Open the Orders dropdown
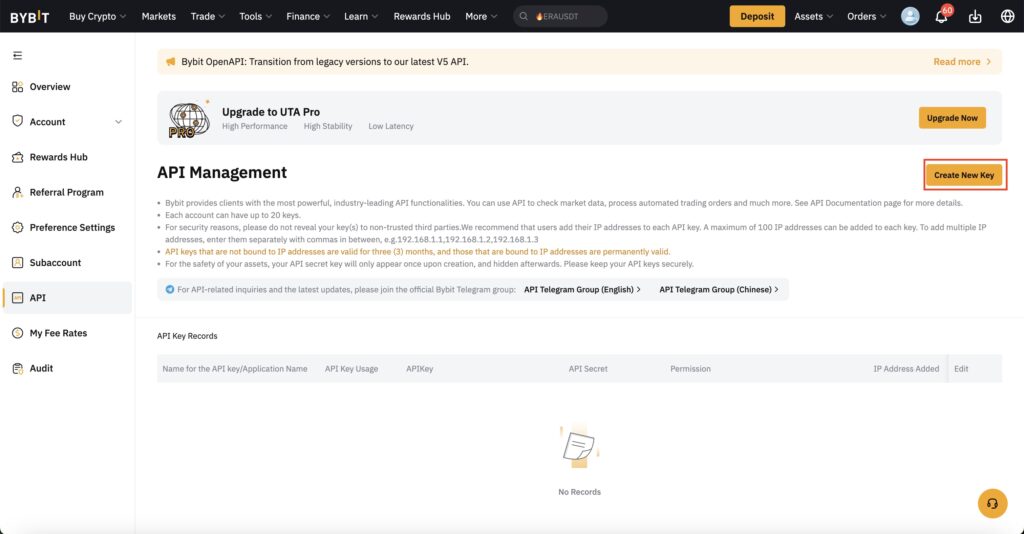The width and height of the screenshot is (1024, 534). click(867, 16)
